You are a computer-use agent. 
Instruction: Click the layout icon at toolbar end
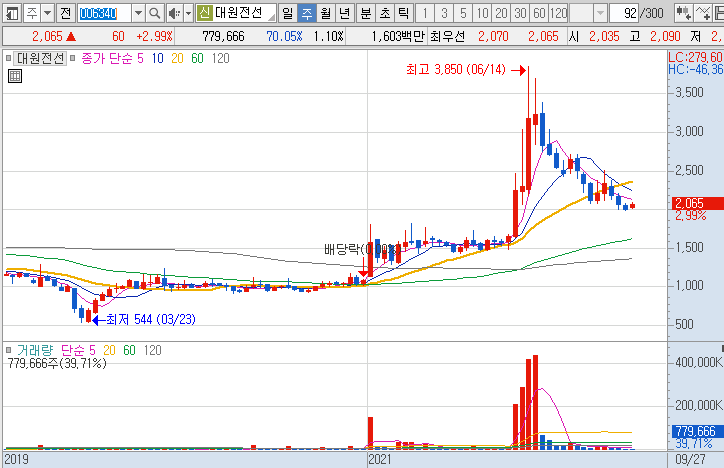click(x=718, y=13)
